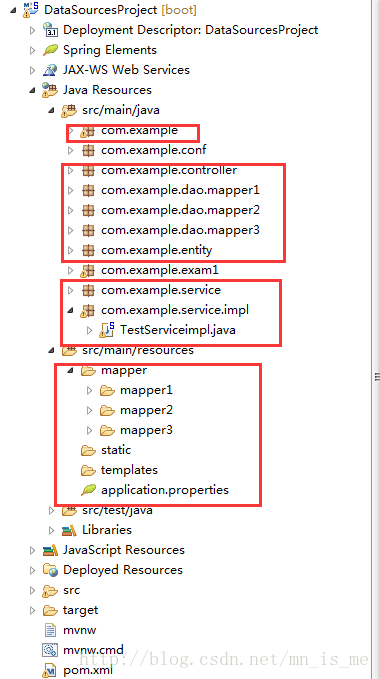Image resolution: width=380 pixels, height=679 pixels.
Task: Expand the Spring Elements node
Action: point(32,50)
